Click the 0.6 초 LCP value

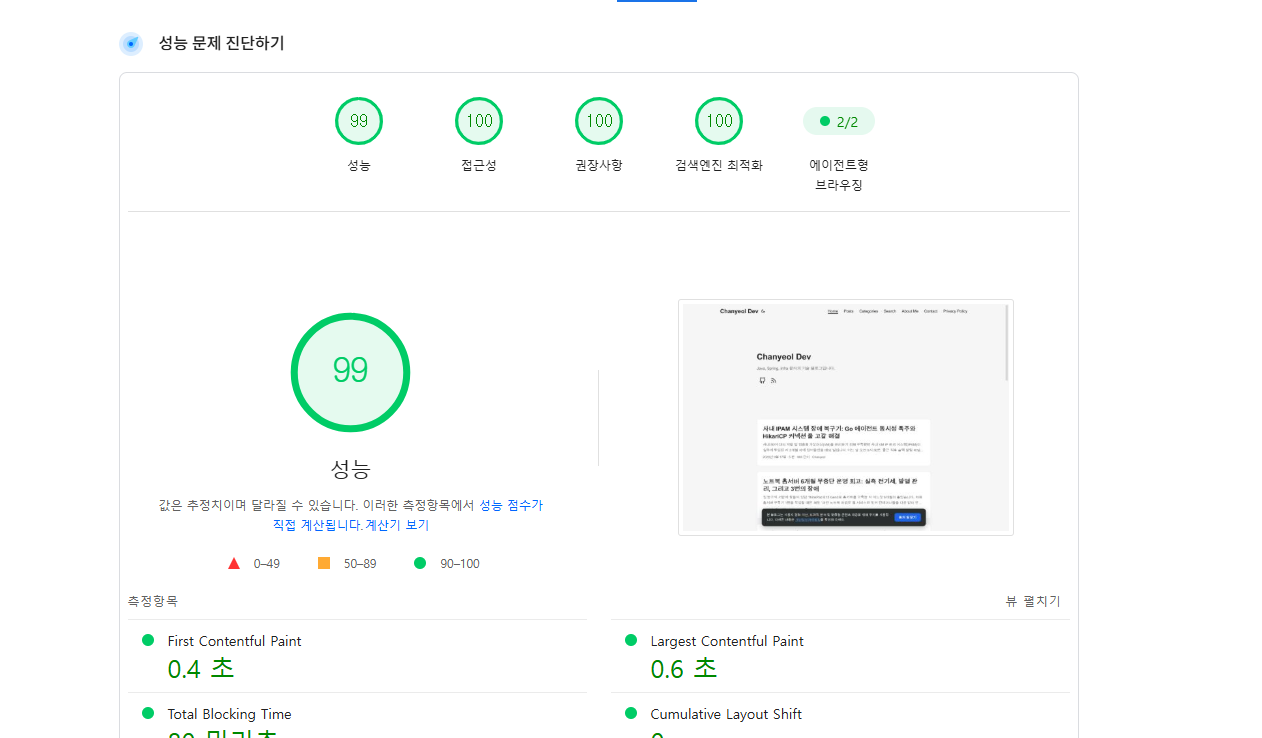[x=684, y=669]
